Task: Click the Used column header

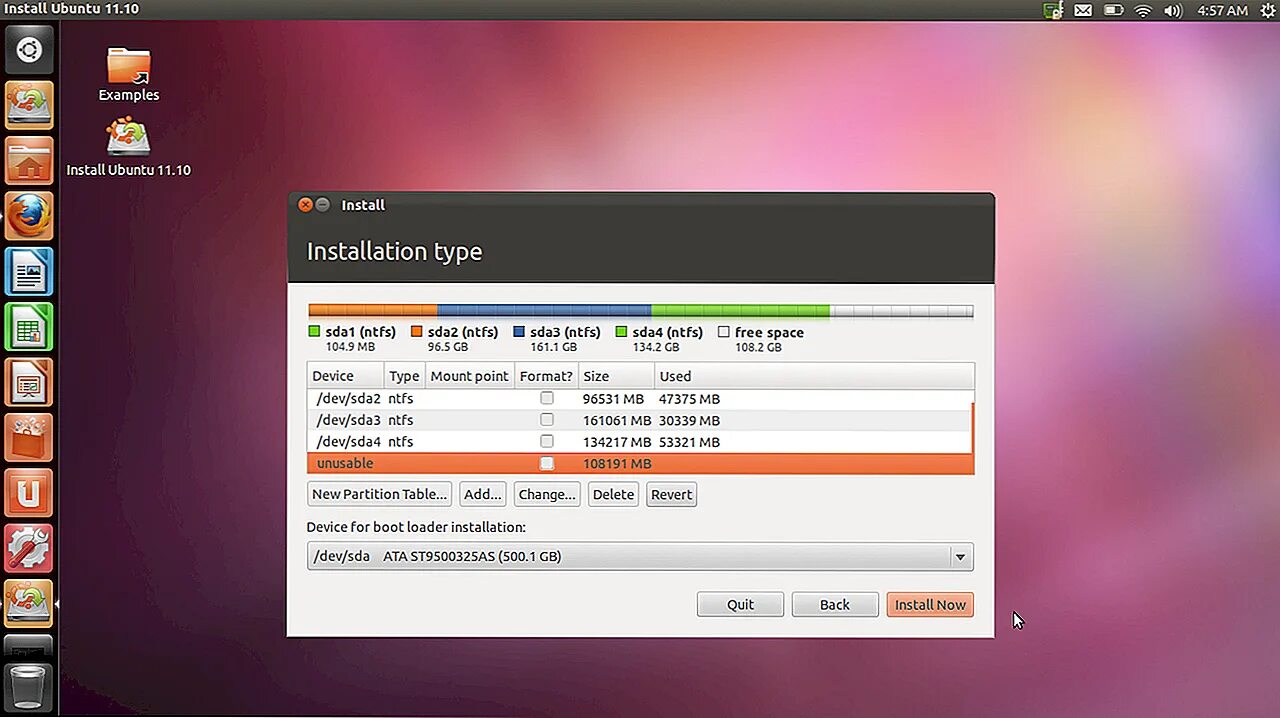Action: [x=813, y=376]
